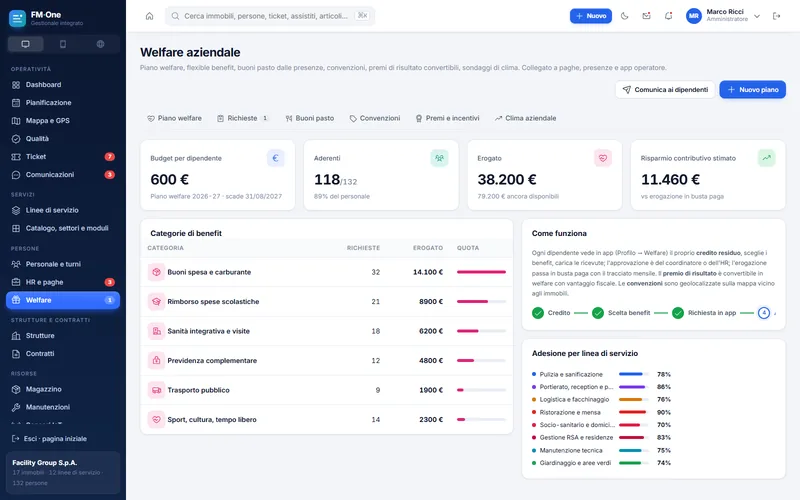Click Pulizia e sanificazione adhesion bar
The width and height of the screenshot is (800, 500).
tap(633, 374)
